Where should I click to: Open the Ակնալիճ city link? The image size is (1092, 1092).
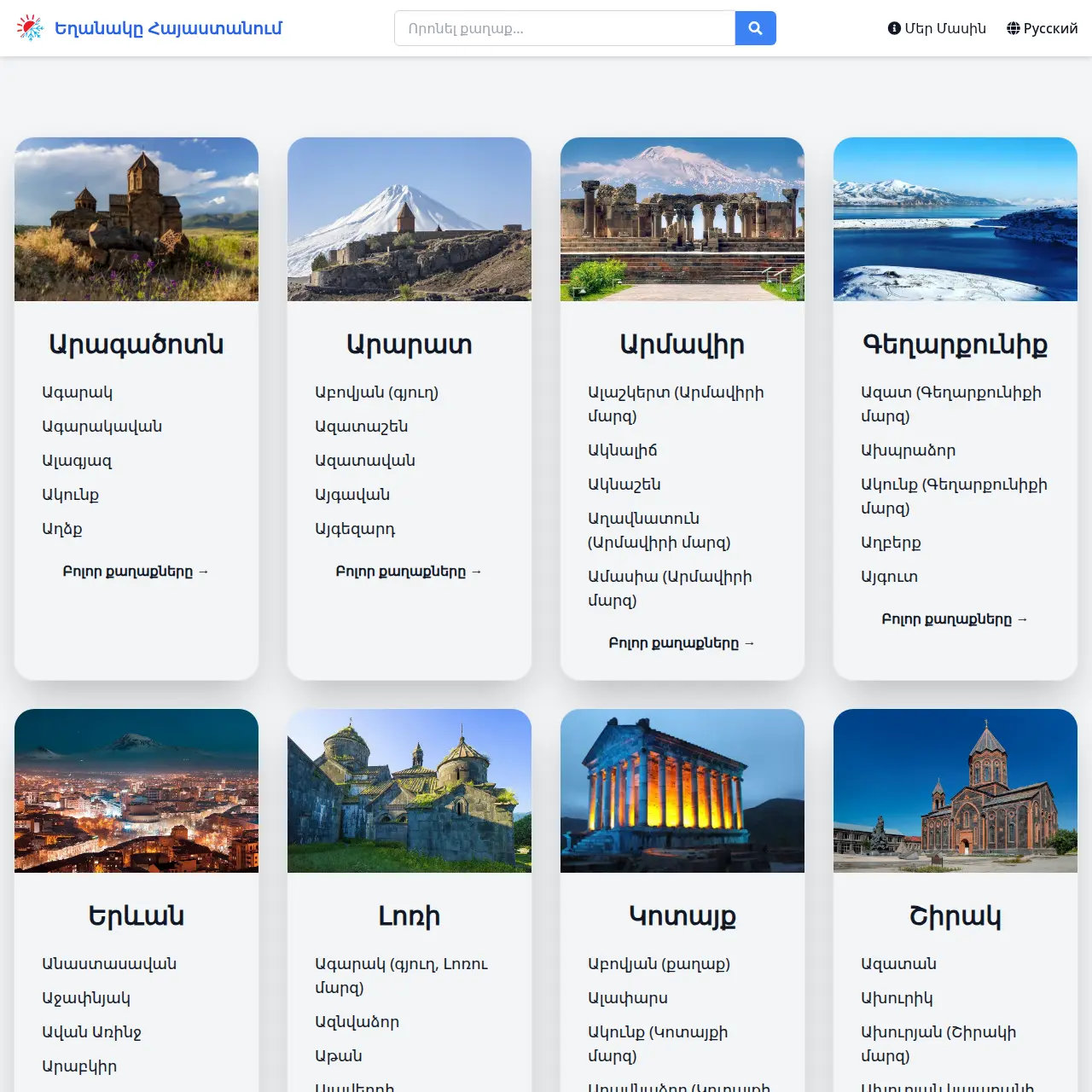622,450
